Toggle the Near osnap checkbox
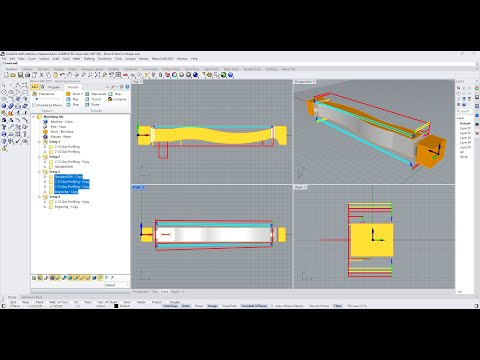 pos(20,302)
